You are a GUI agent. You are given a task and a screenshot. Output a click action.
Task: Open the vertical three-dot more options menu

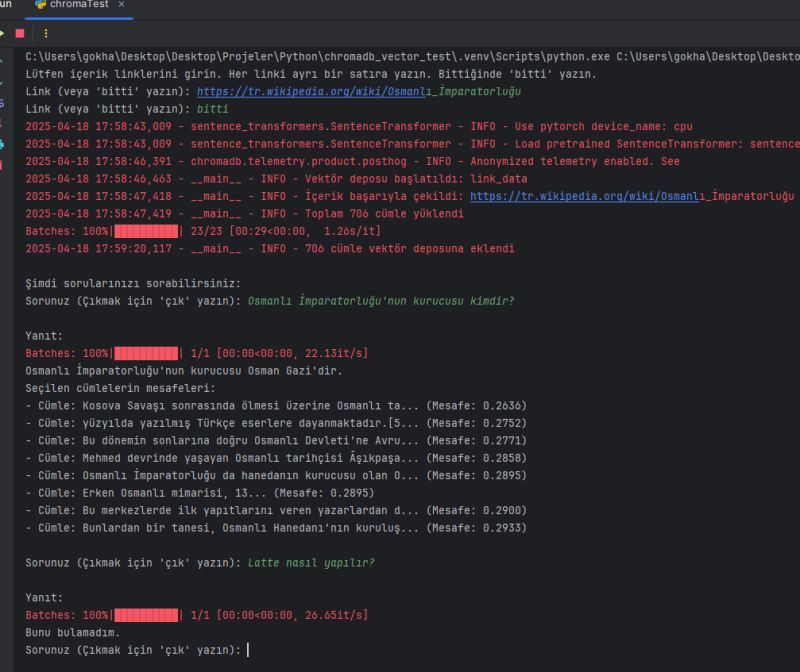point(45,33)
